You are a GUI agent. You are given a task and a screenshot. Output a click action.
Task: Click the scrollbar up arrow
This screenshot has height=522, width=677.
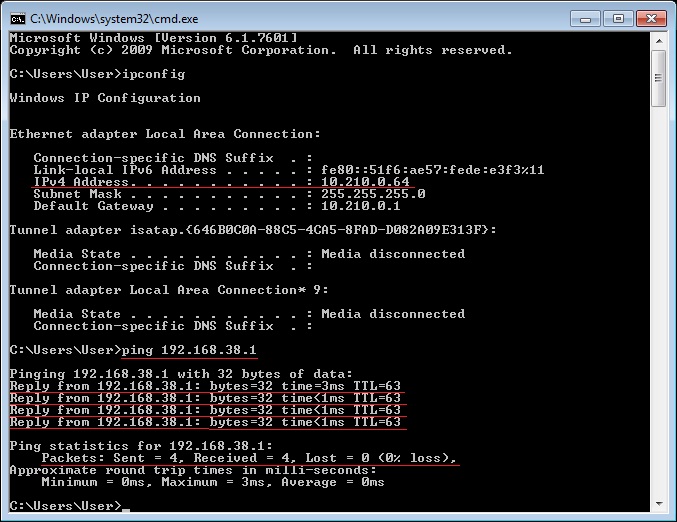pos(659,39)
